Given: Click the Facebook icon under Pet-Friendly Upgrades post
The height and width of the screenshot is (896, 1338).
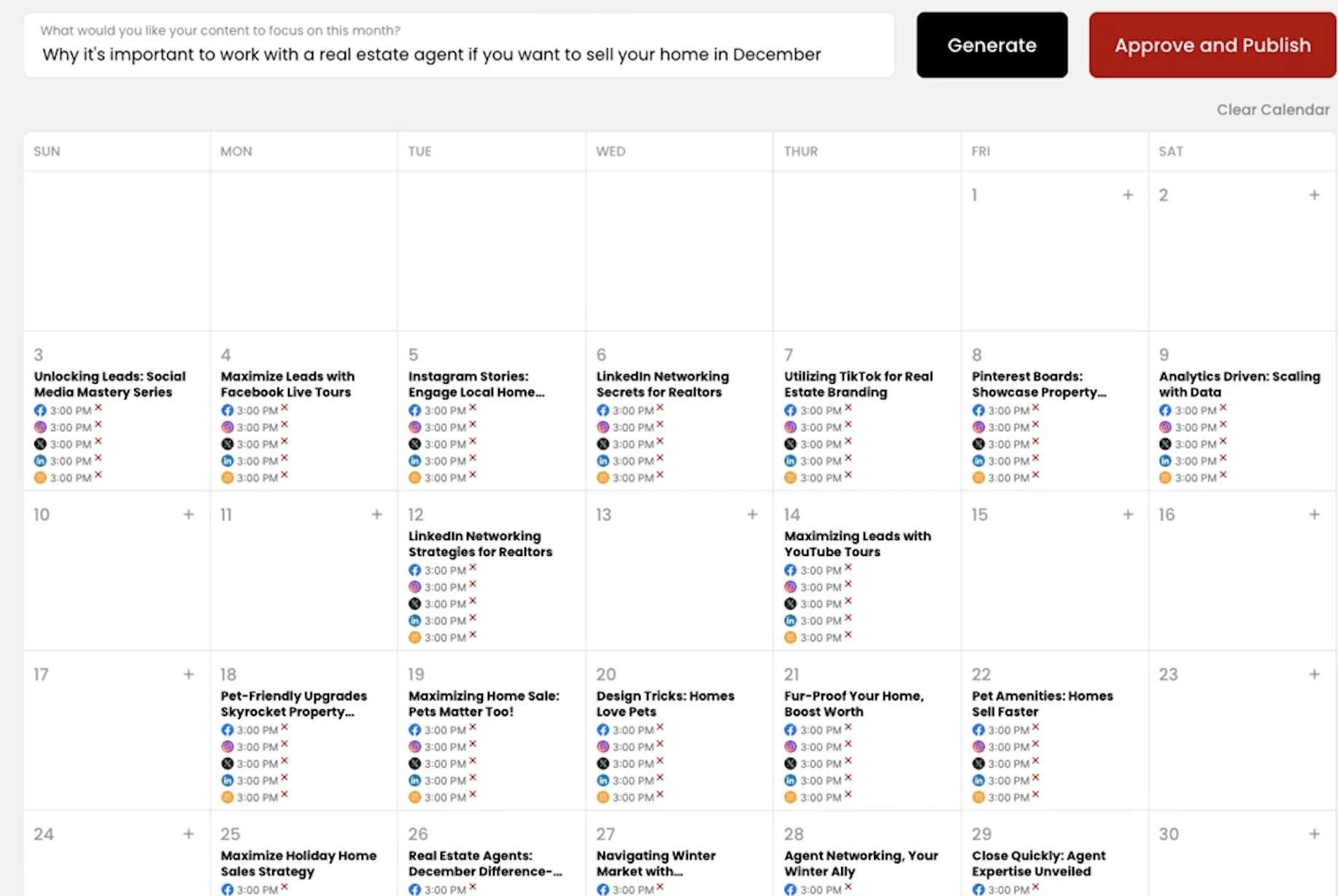Looking at the screenshot, I should pos(228,730).
